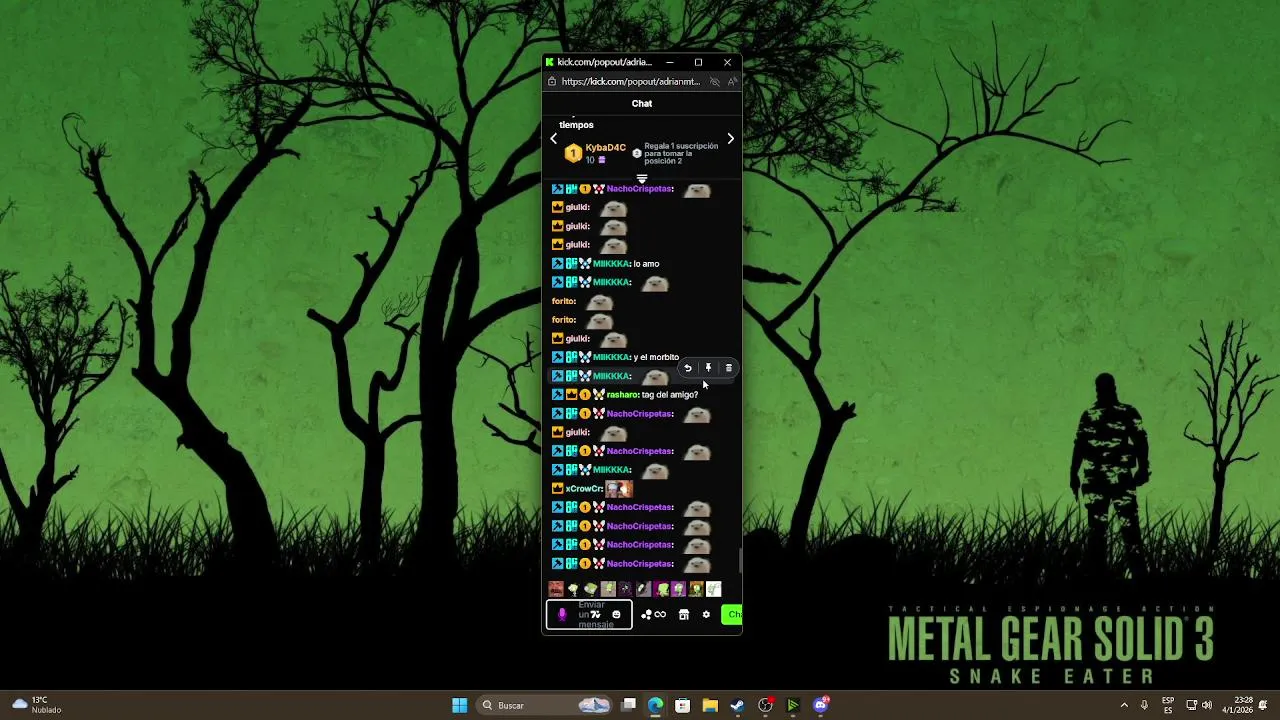Image resolution: width=1280 pixels, height=720 pixels.
Task: Click the chat vertical scrollbar thumb
Action: (740, 560)
